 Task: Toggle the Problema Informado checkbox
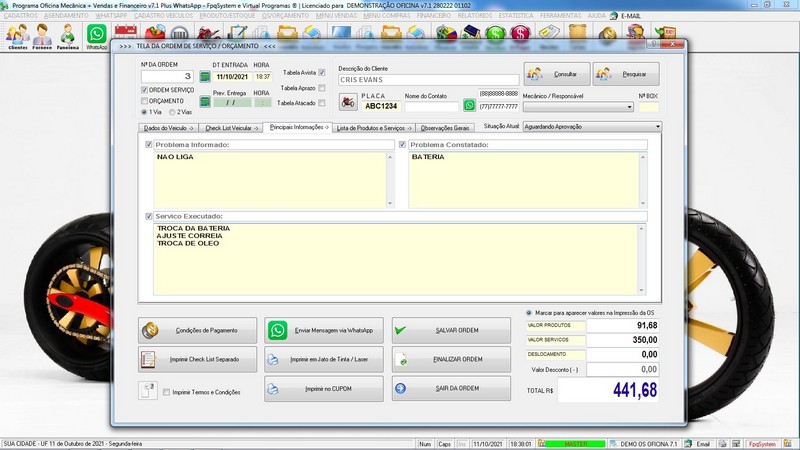[x=148, y=144]
